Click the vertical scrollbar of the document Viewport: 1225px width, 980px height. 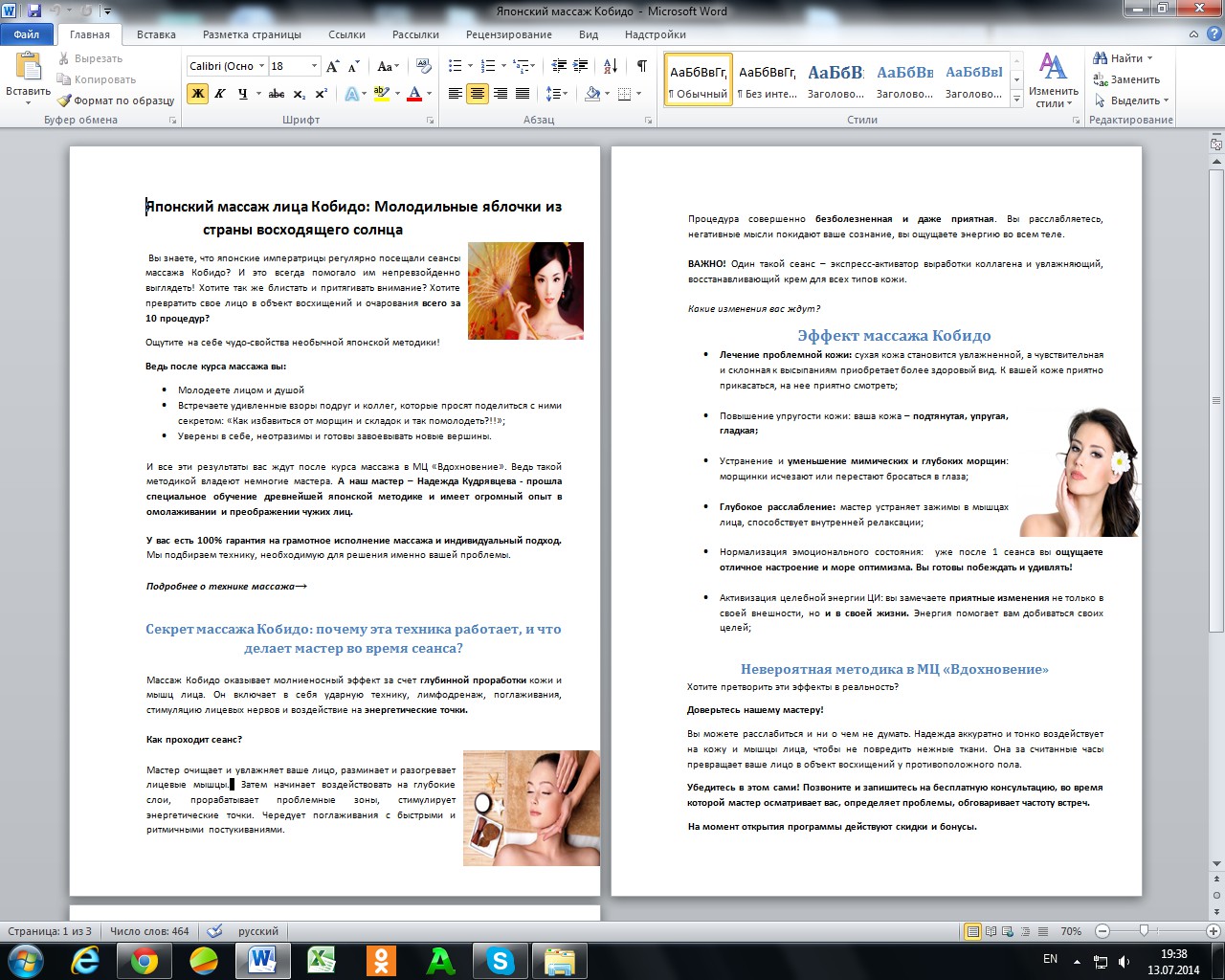(x=1216, y=402)
